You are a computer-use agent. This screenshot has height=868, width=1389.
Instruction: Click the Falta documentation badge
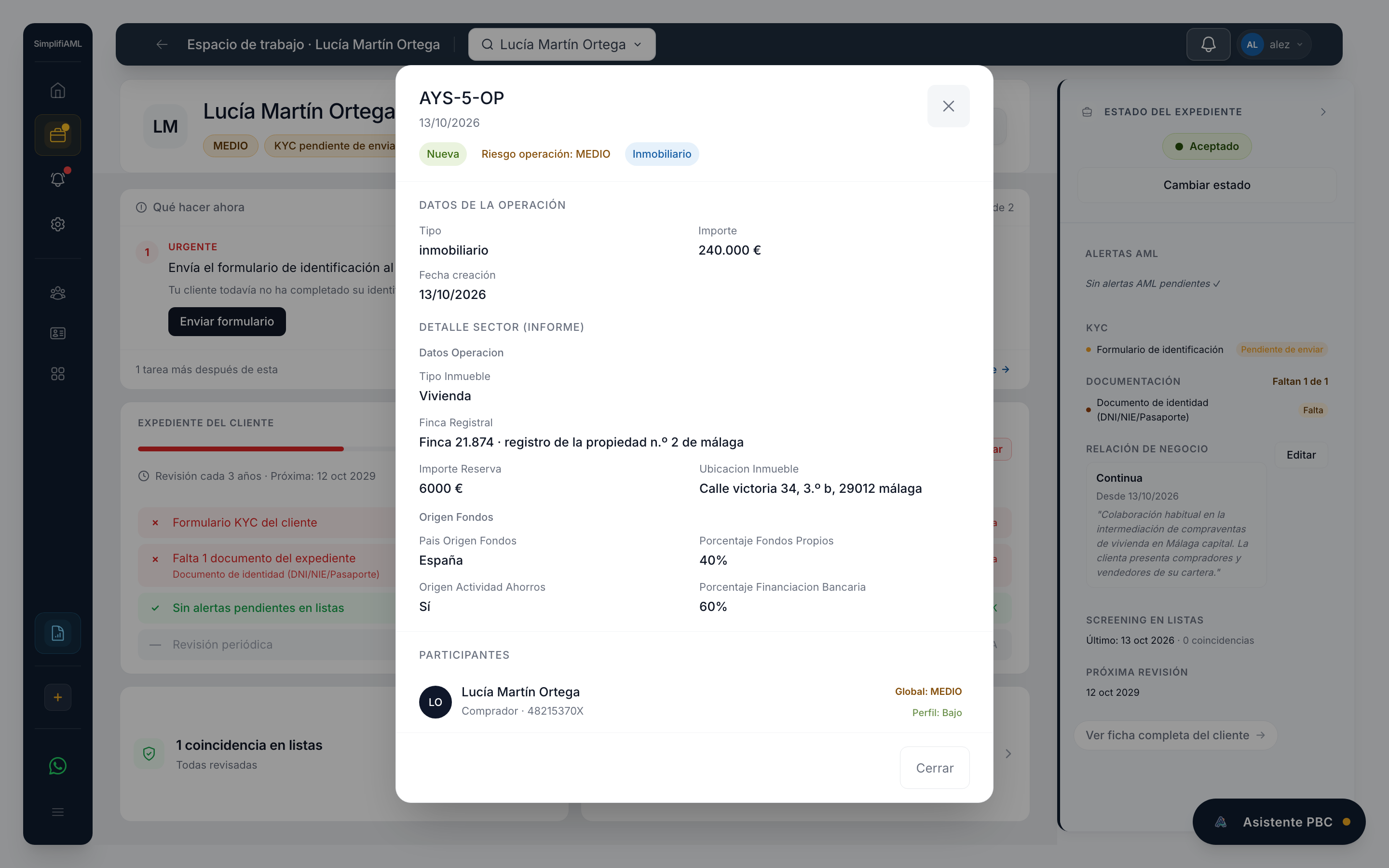(x=1312, y=410)
